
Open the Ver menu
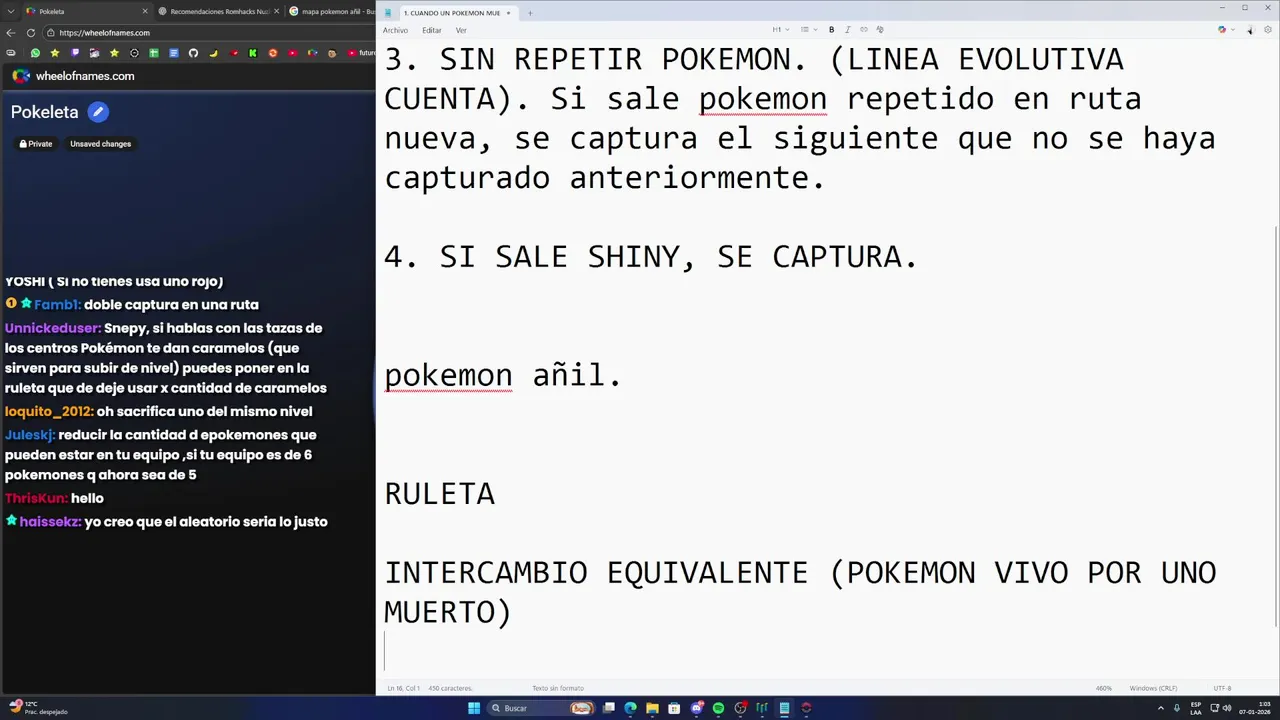click(x=461, y=30)
